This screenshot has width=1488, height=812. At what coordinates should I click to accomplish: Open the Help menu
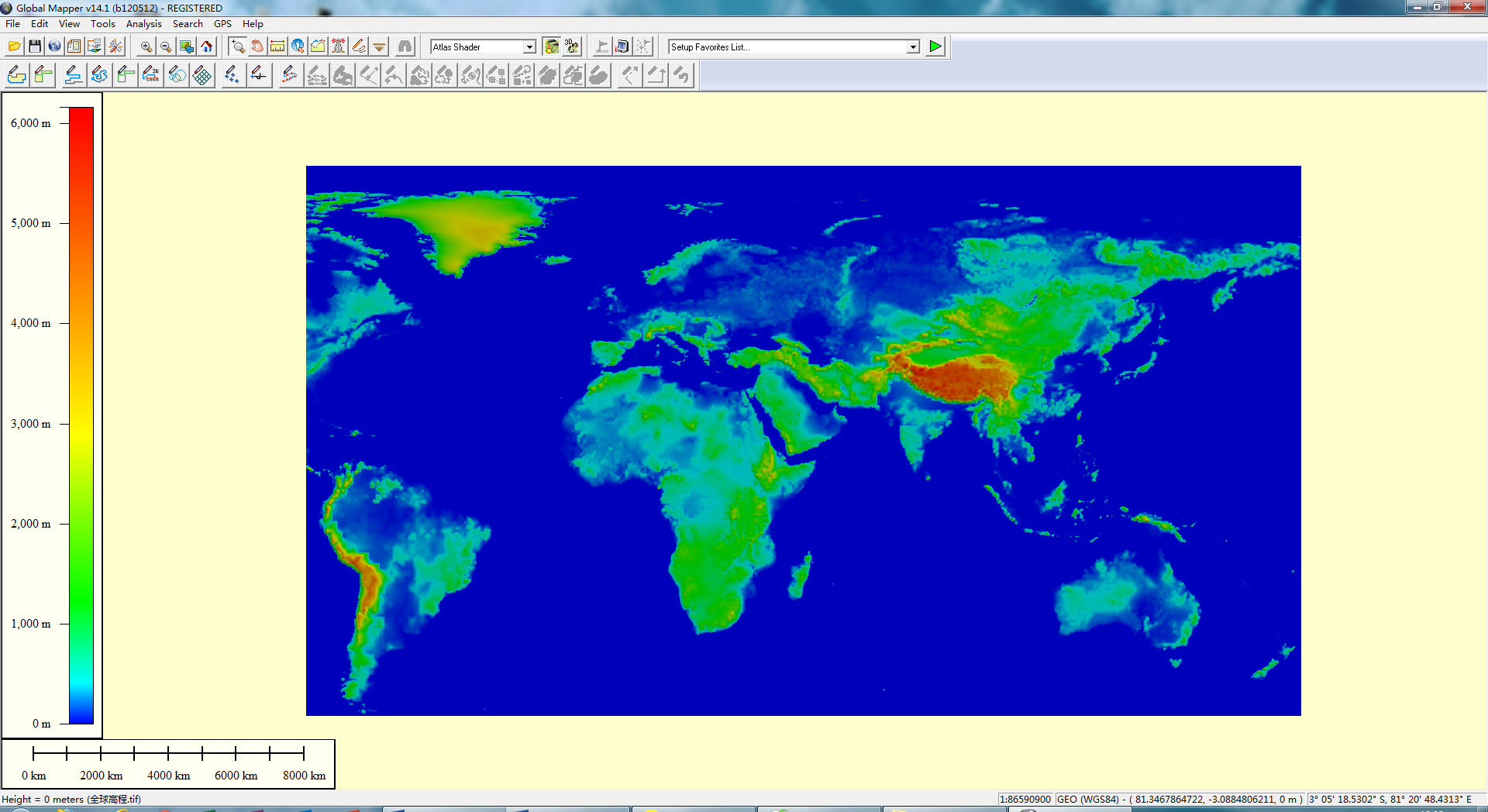[x=253, y=24]
